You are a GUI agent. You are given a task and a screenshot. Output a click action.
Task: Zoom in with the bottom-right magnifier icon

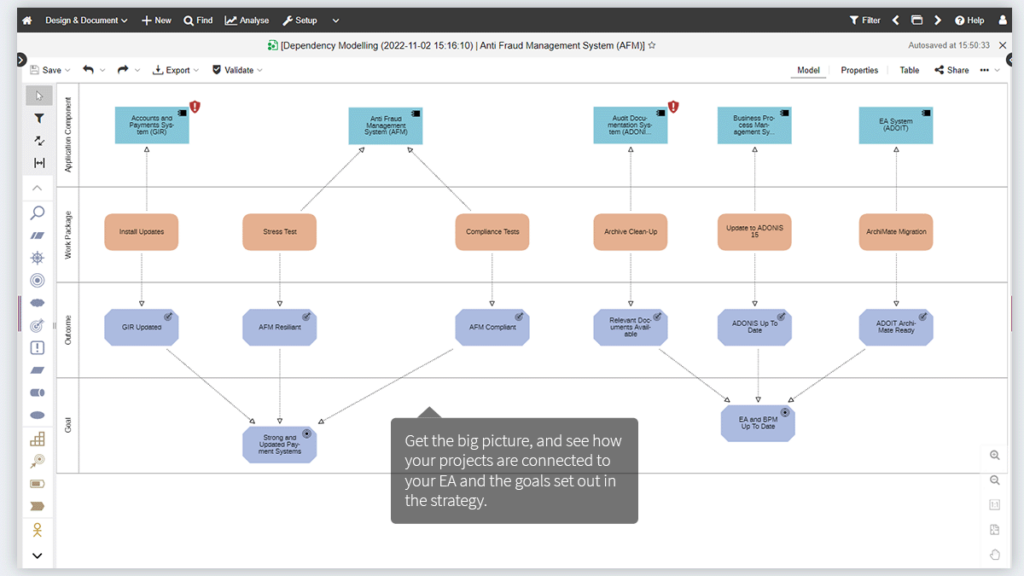pos(995,455)
